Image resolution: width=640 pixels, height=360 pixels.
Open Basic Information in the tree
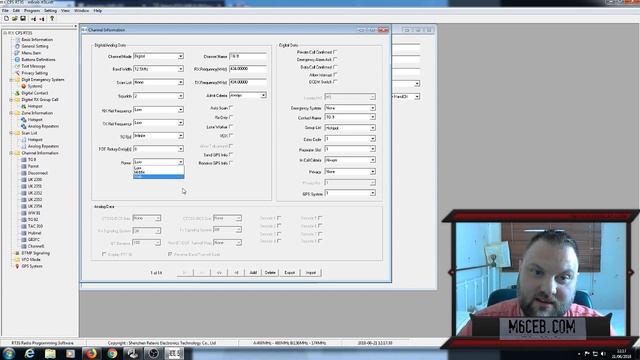37,40
